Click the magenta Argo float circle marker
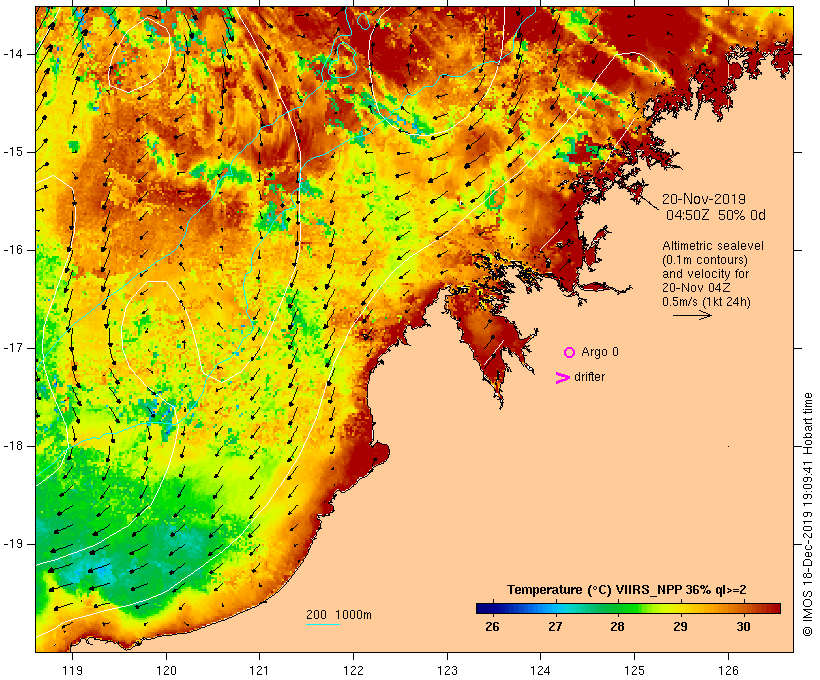The width and height of the screenshot is (820, 680). 570,353
